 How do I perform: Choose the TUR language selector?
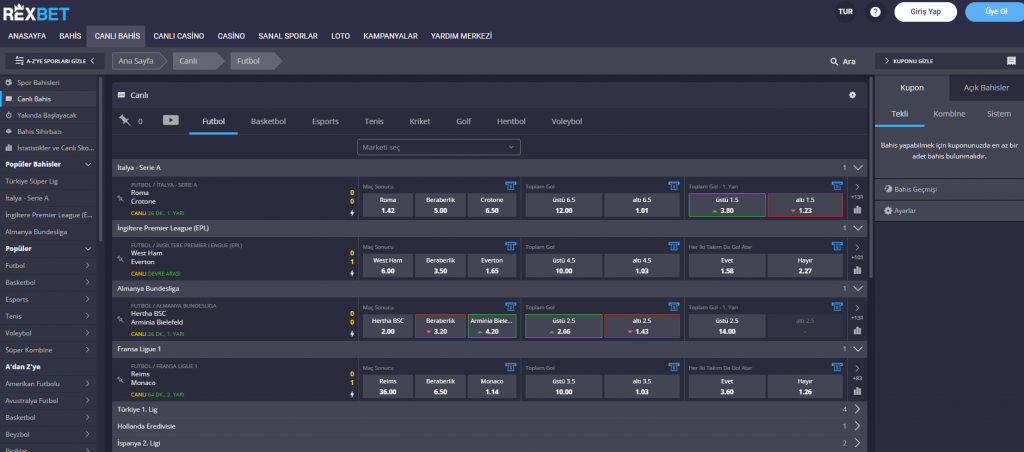(x=845, y=12)
